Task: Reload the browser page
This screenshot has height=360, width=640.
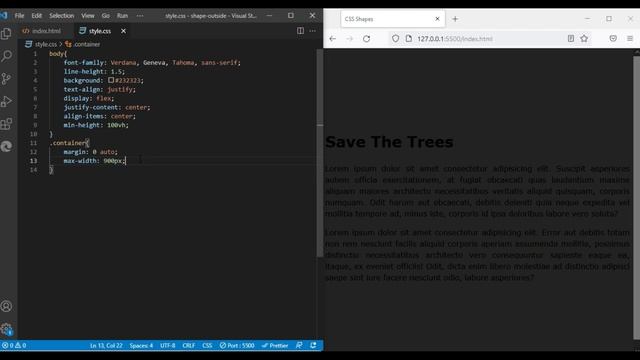Action: pyautogui.click(x=367, y=39)
